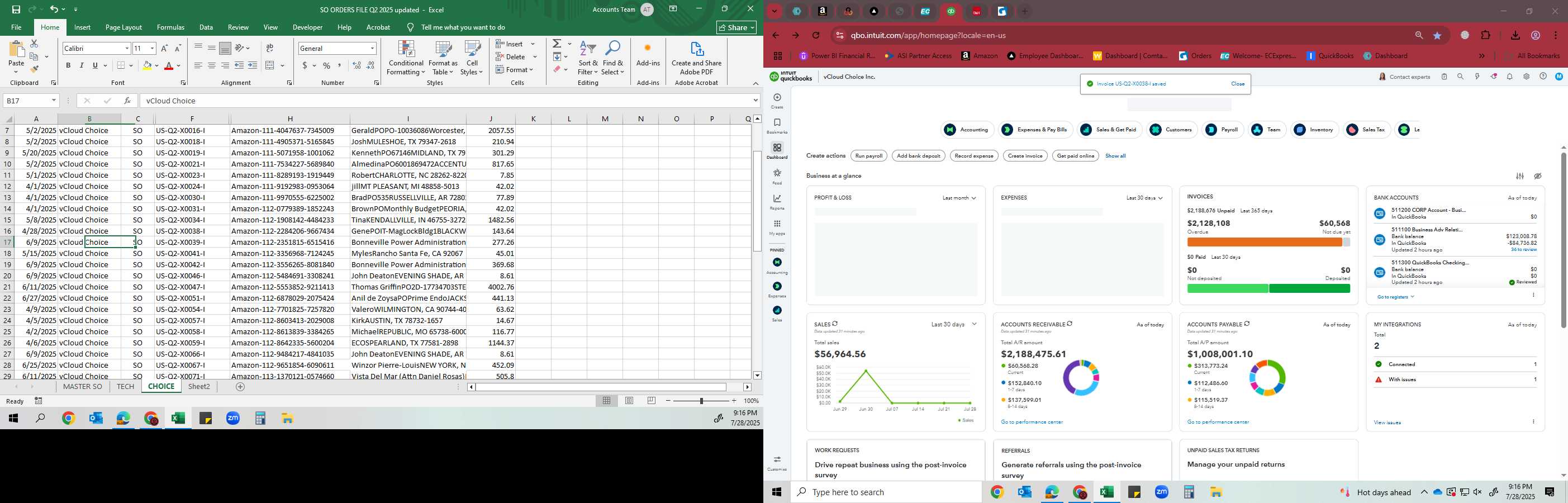The image size is (1568, 503).
Task: Open Conditional Formatting in Styles group
Action: (x=406, y=59)
